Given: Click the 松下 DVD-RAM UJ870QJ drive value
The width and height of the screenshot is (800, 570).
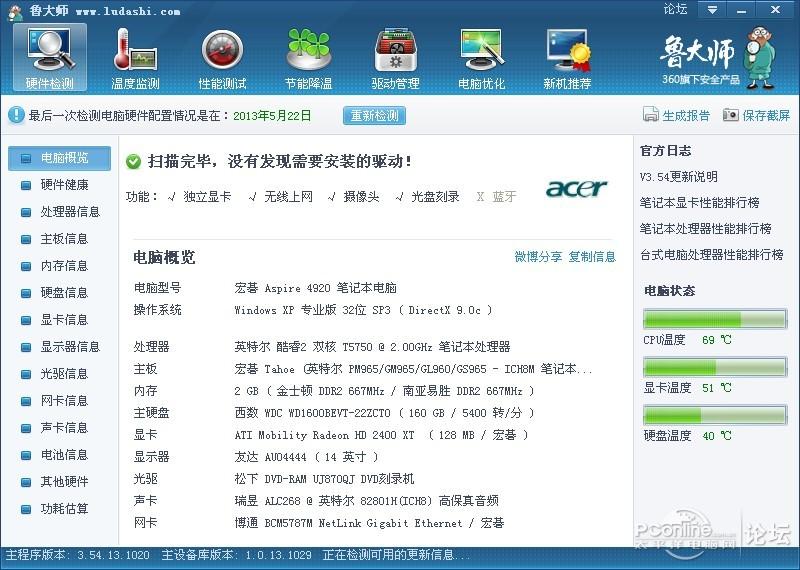Looking at the screenshot, I should pos(324,479).
